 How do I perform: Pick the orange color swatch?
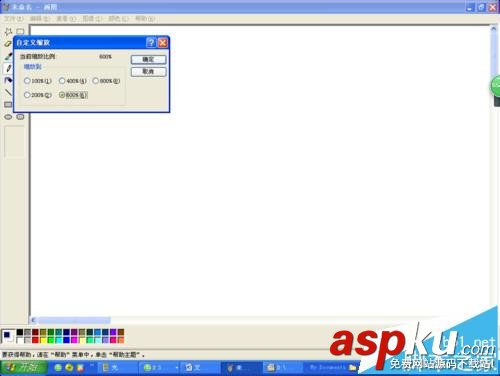pyautogui.click(x=121, y=340)
